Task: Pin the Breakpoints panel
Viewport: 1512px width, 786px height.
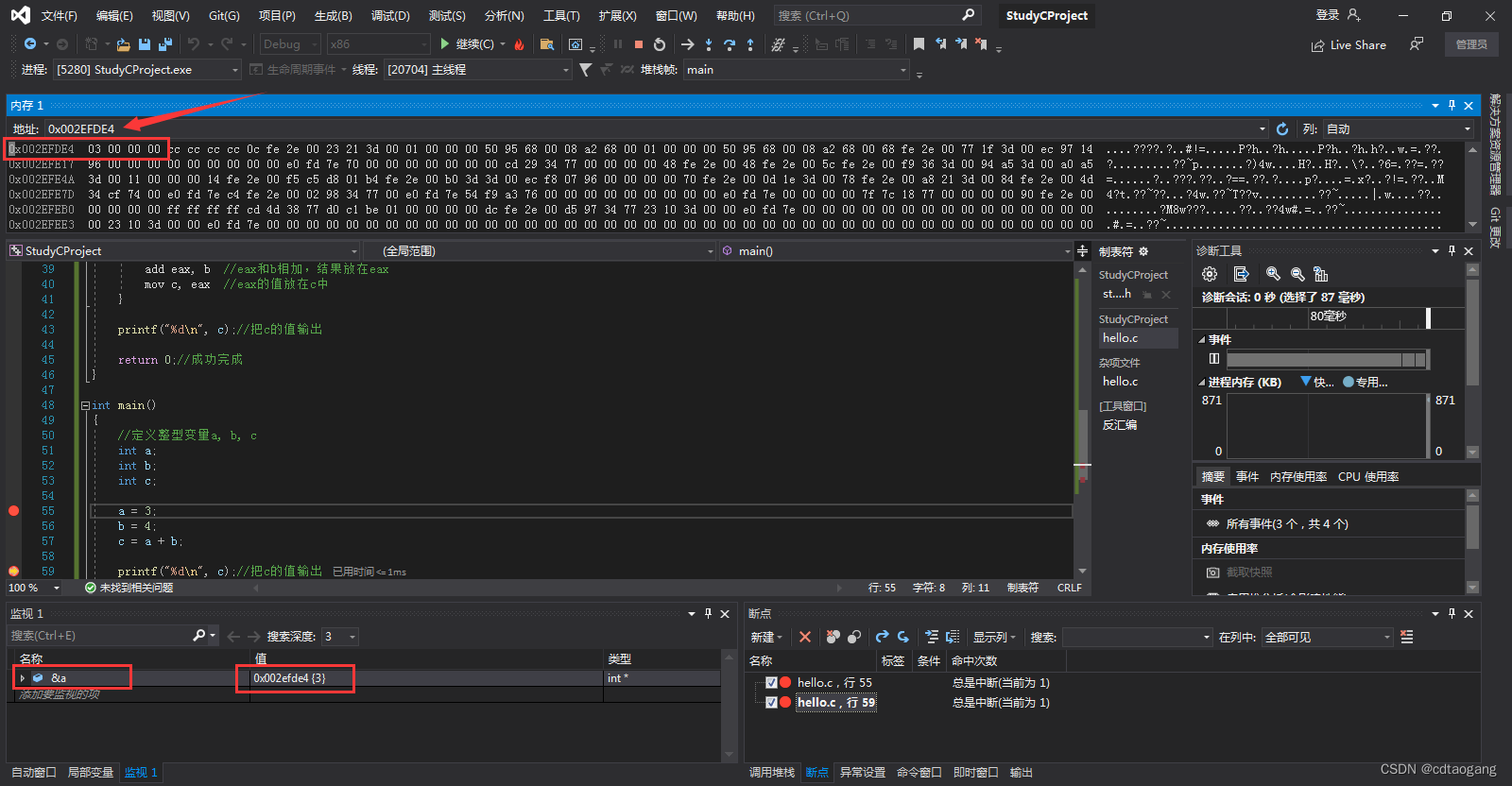Action: point(1452,614)
